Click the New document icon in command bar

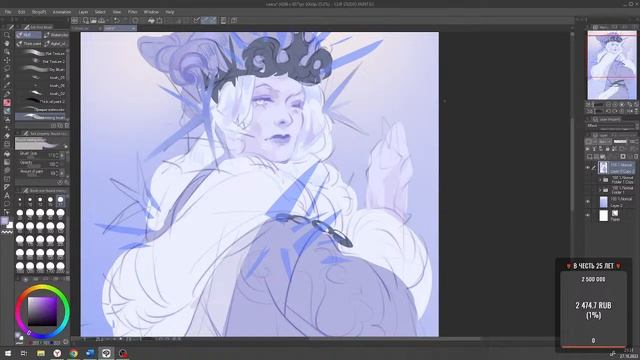(x=86, y=20)
